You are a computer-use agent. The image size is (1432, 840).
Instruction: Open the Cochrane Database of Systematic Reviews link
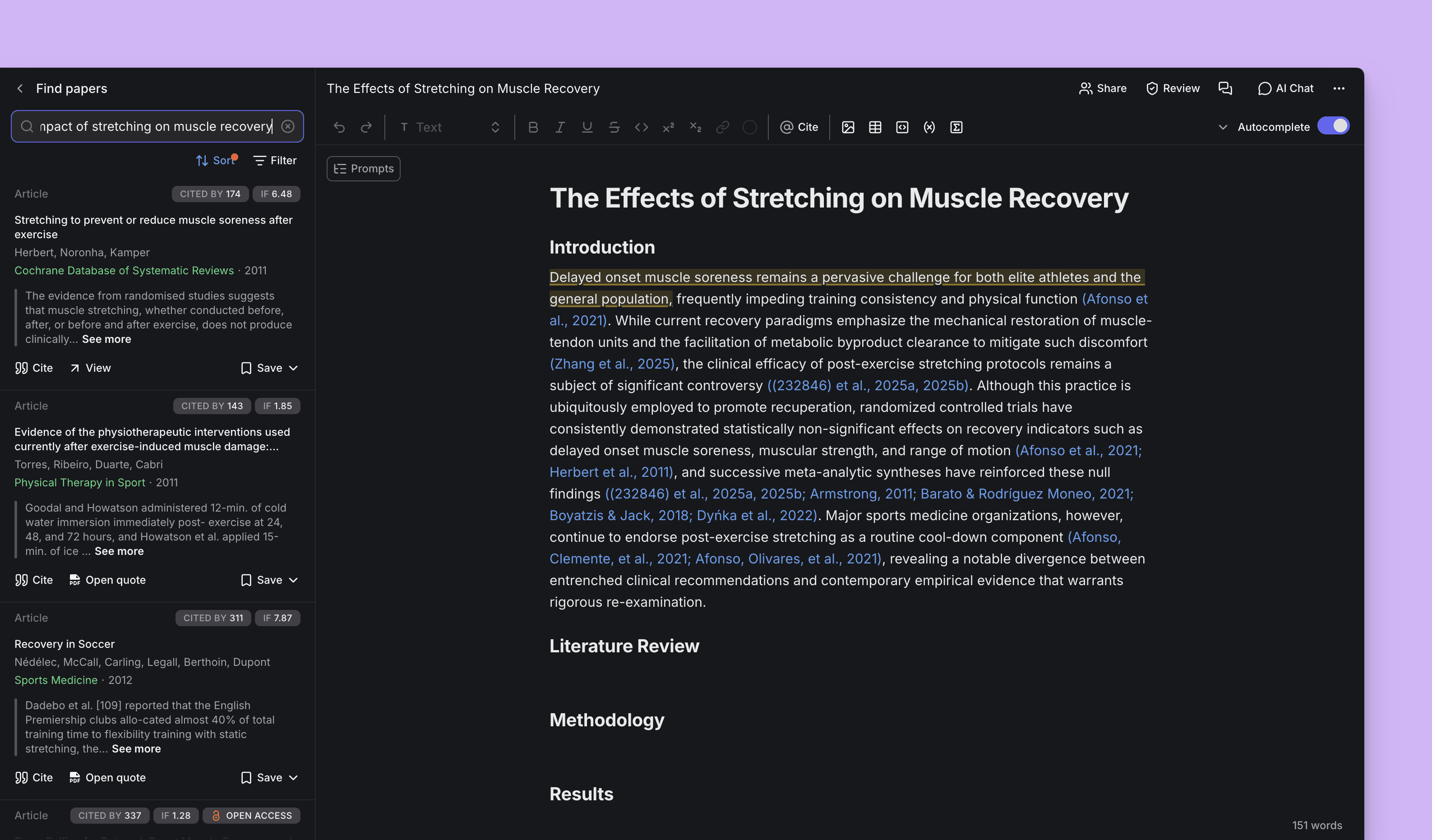click(x=124, y=271)
